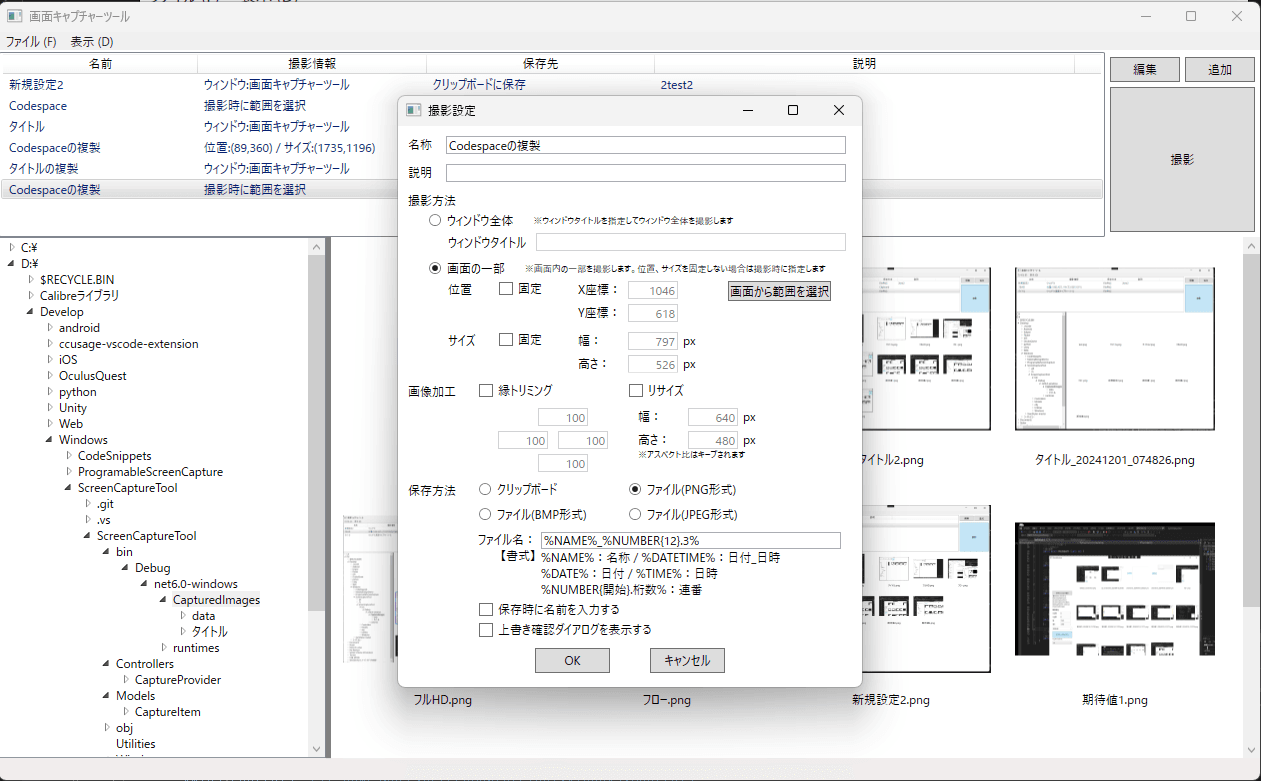
Task: Enable the リサイズ checkbox
Action: pyautogui.click(x=636, y=391)
